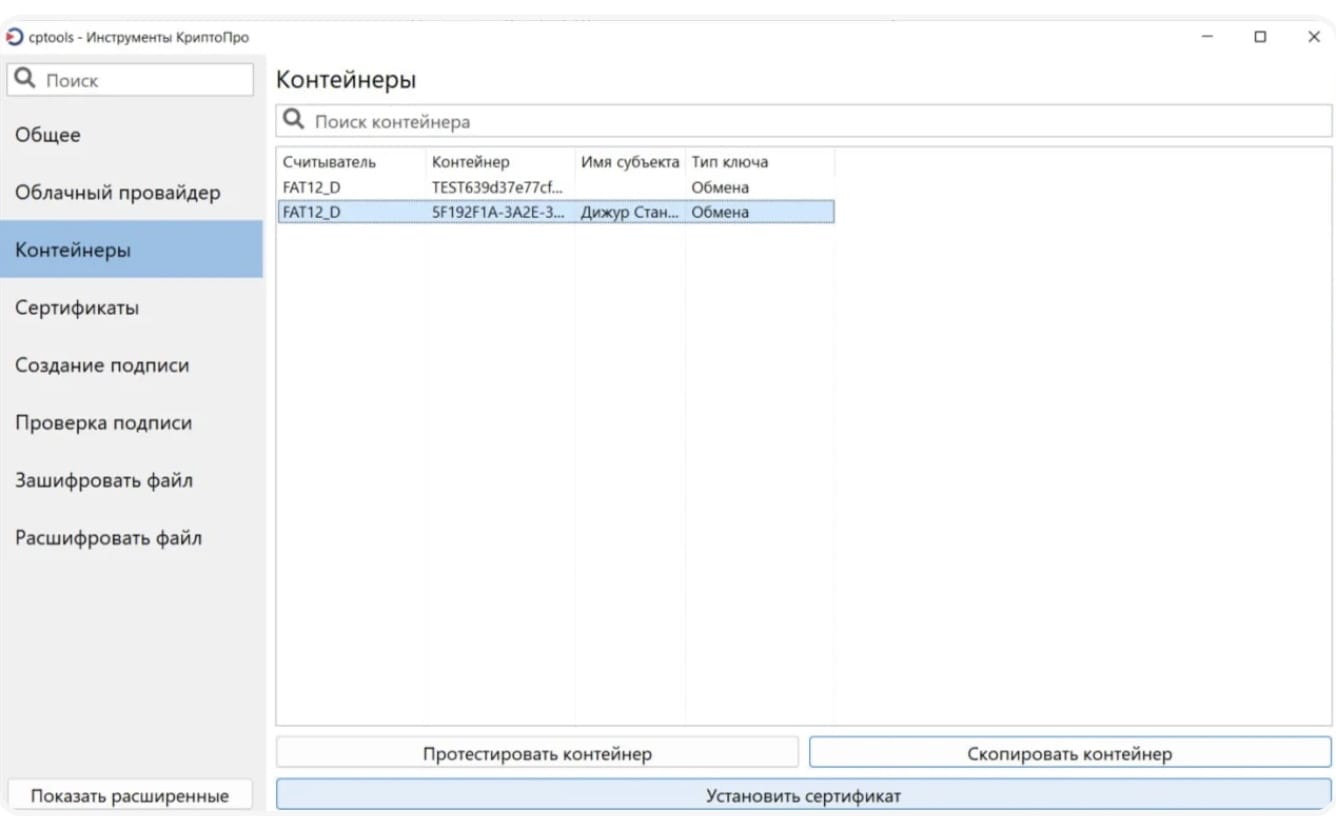Go to Зашифровать файл section

104,481
